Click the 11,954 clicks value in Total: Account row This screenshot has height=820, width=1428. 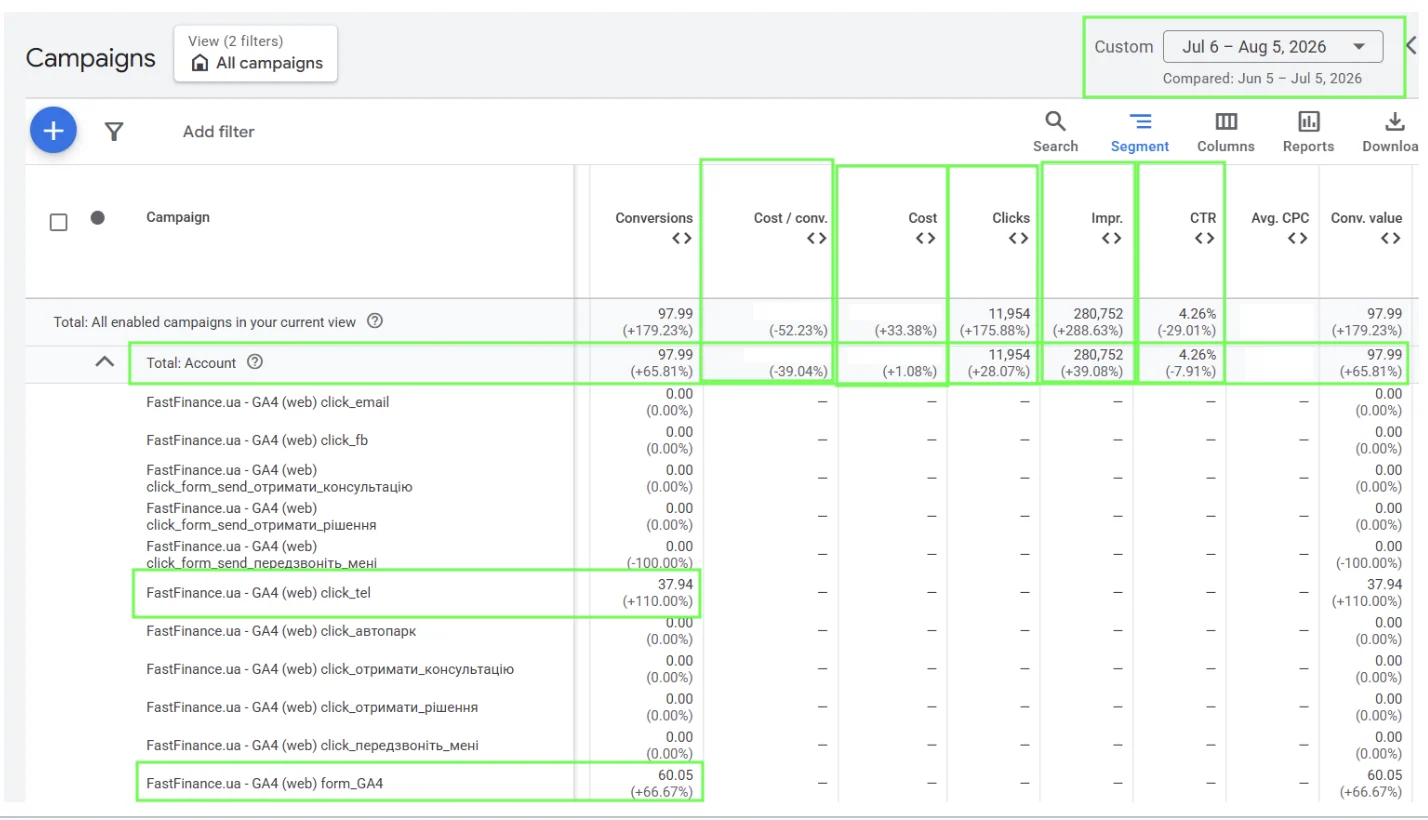pyautogui.click(x=1010, y=354)
